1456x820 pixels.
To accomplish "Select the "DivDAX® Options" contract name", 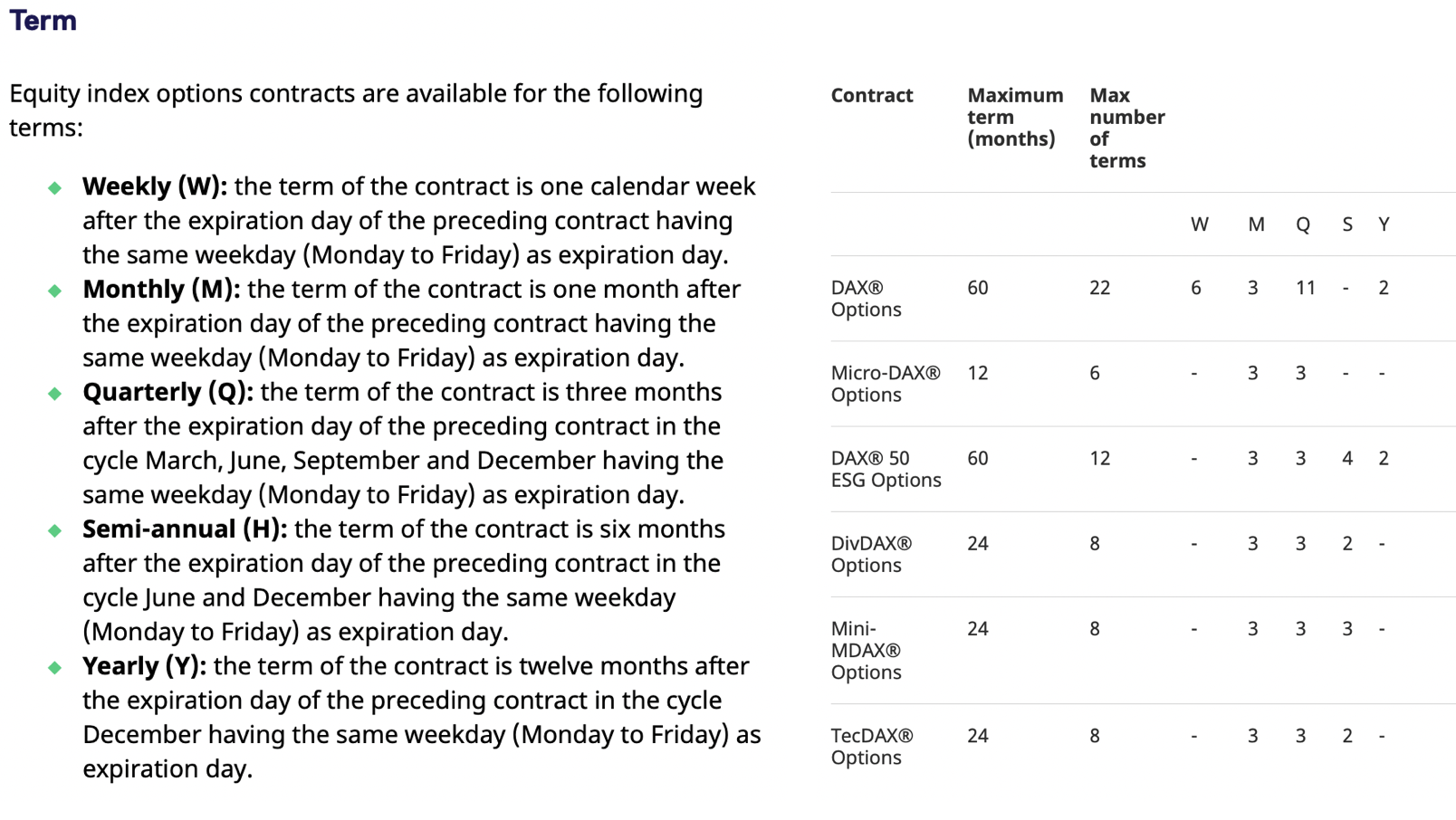I will pos(870,554).
